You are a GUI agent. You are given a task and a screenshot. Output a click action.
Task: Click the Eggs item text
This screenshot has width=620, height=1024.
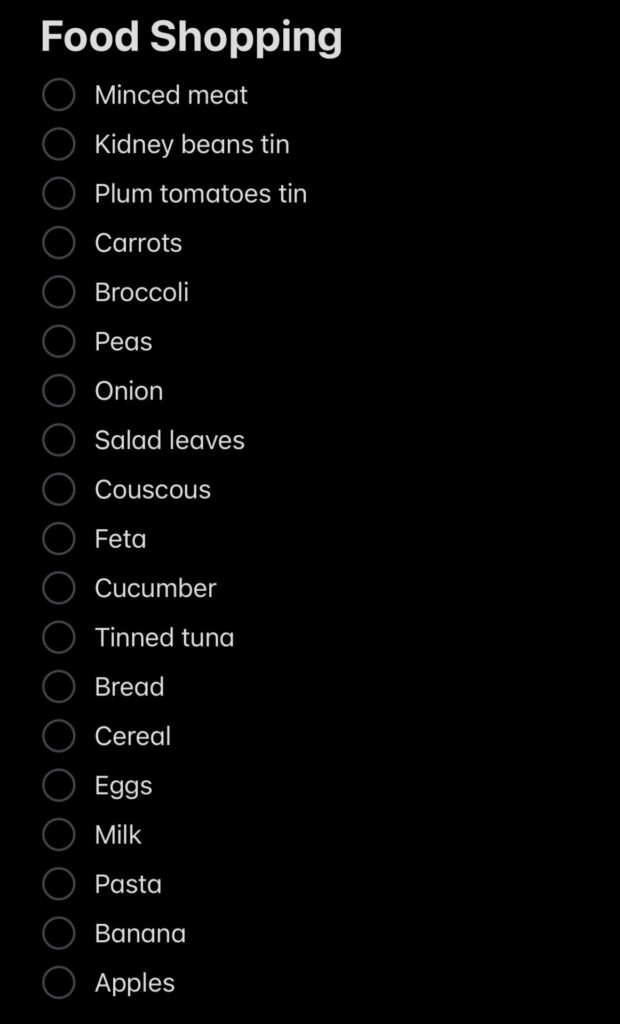pos(123,786)
